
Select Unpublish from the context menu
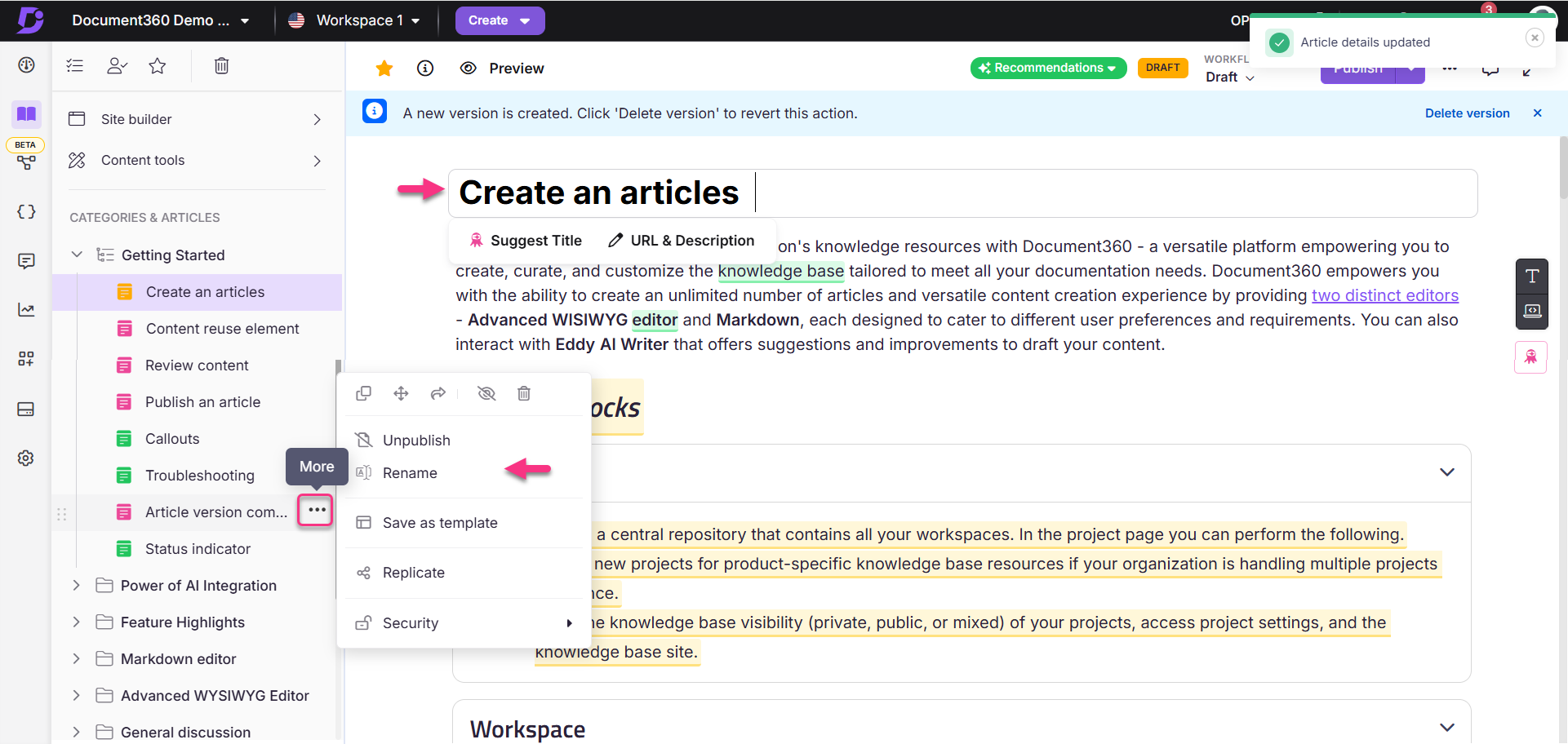[463, 441]
